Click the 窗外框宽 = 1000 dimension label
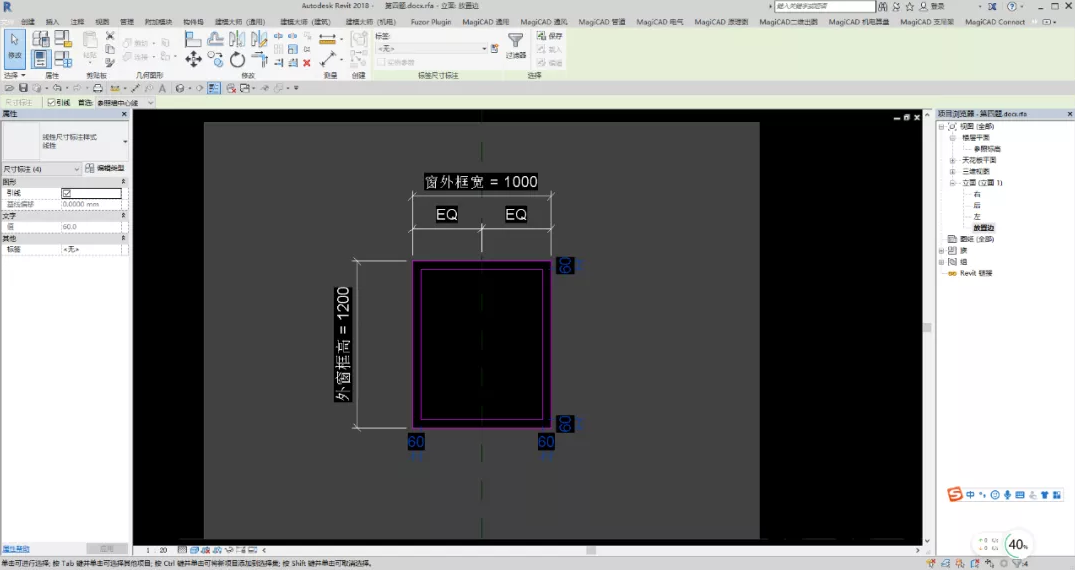Viewport: 1075px width, 570px height. click(x=481, y=182)
